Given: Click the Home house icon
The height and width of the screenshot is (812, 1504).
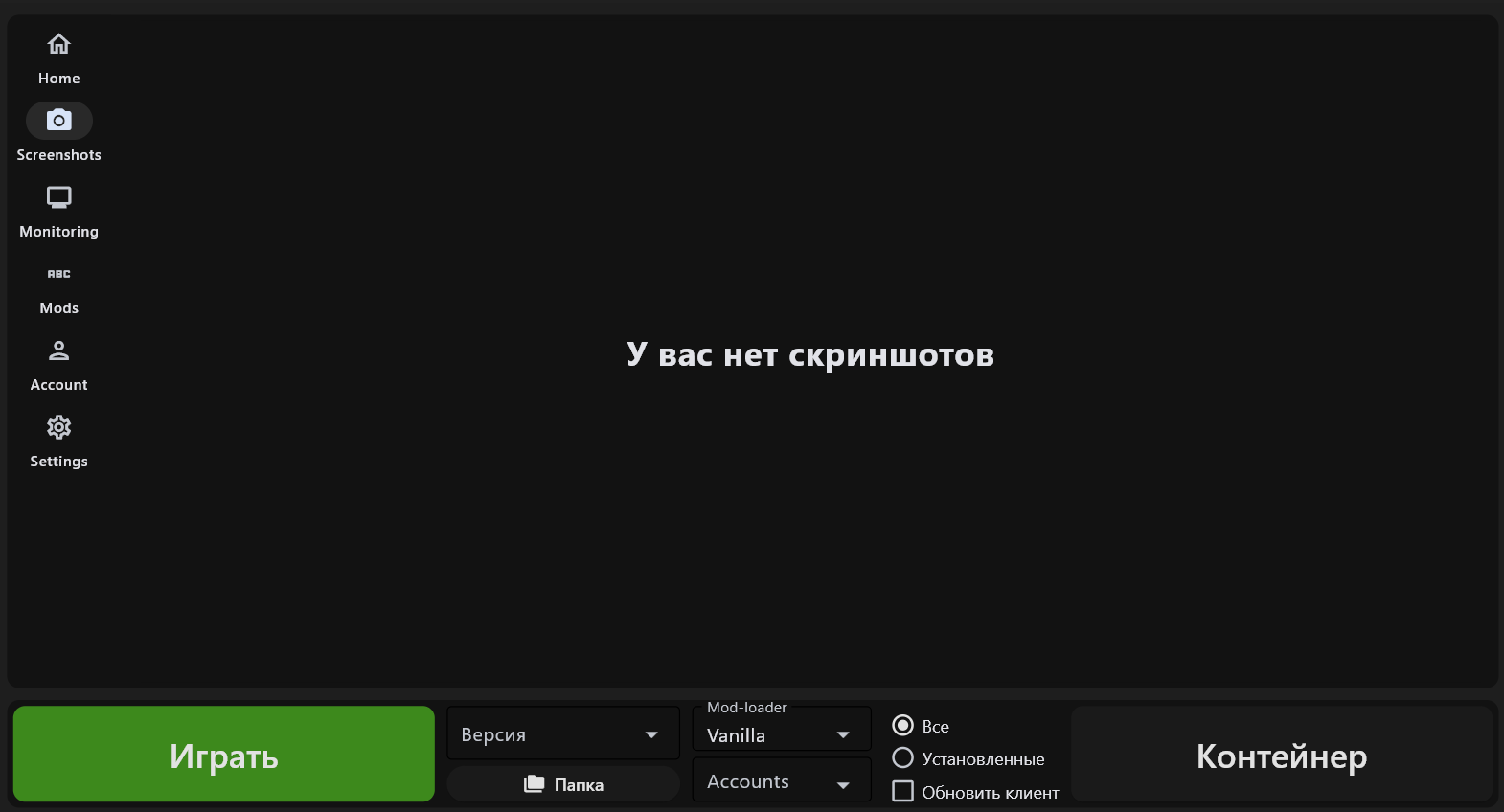Looking at the screenshot, I should pyautogui.click(x=58, y=44).
